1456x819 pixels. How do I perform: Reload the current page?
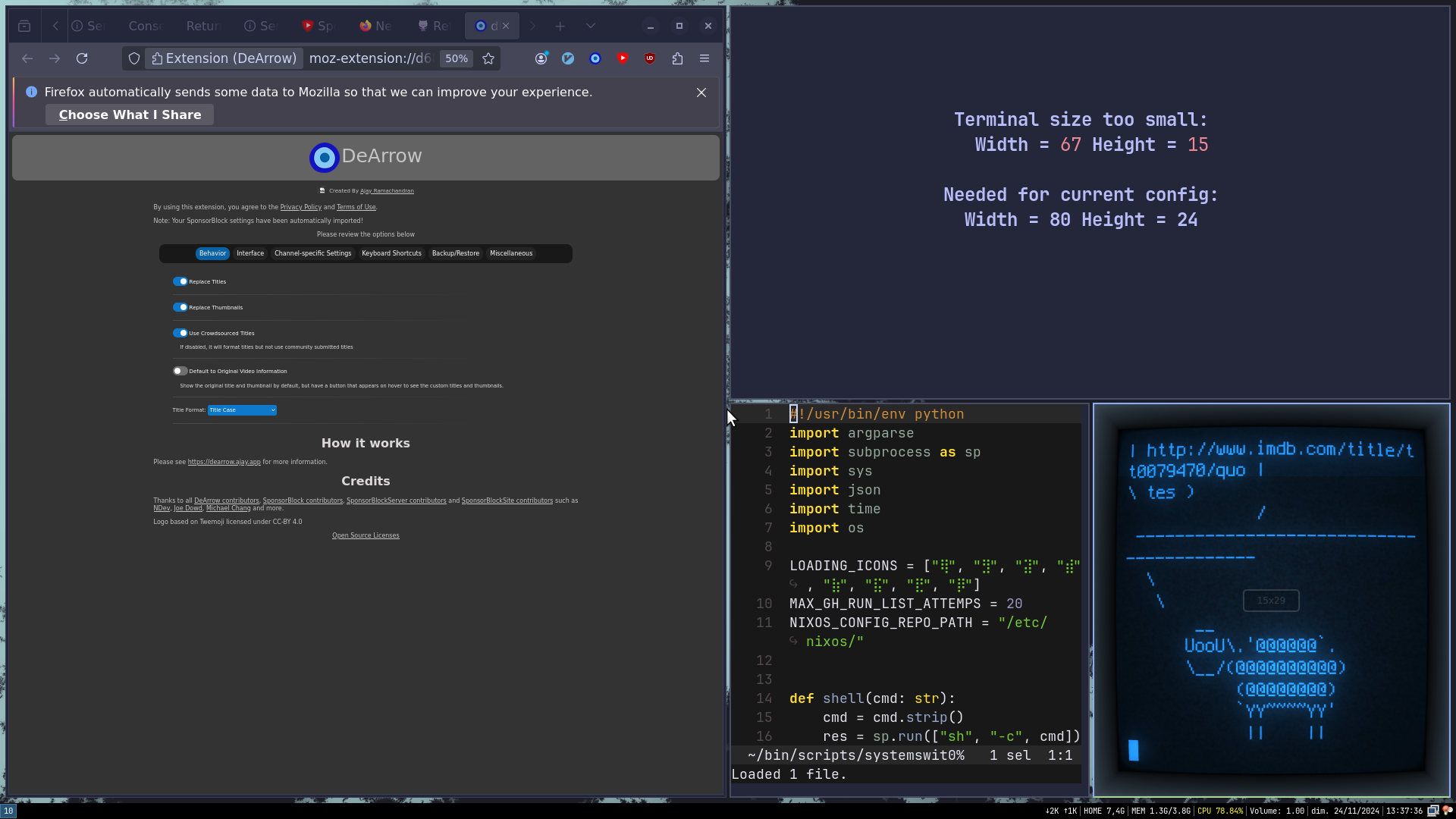point(82,58)
